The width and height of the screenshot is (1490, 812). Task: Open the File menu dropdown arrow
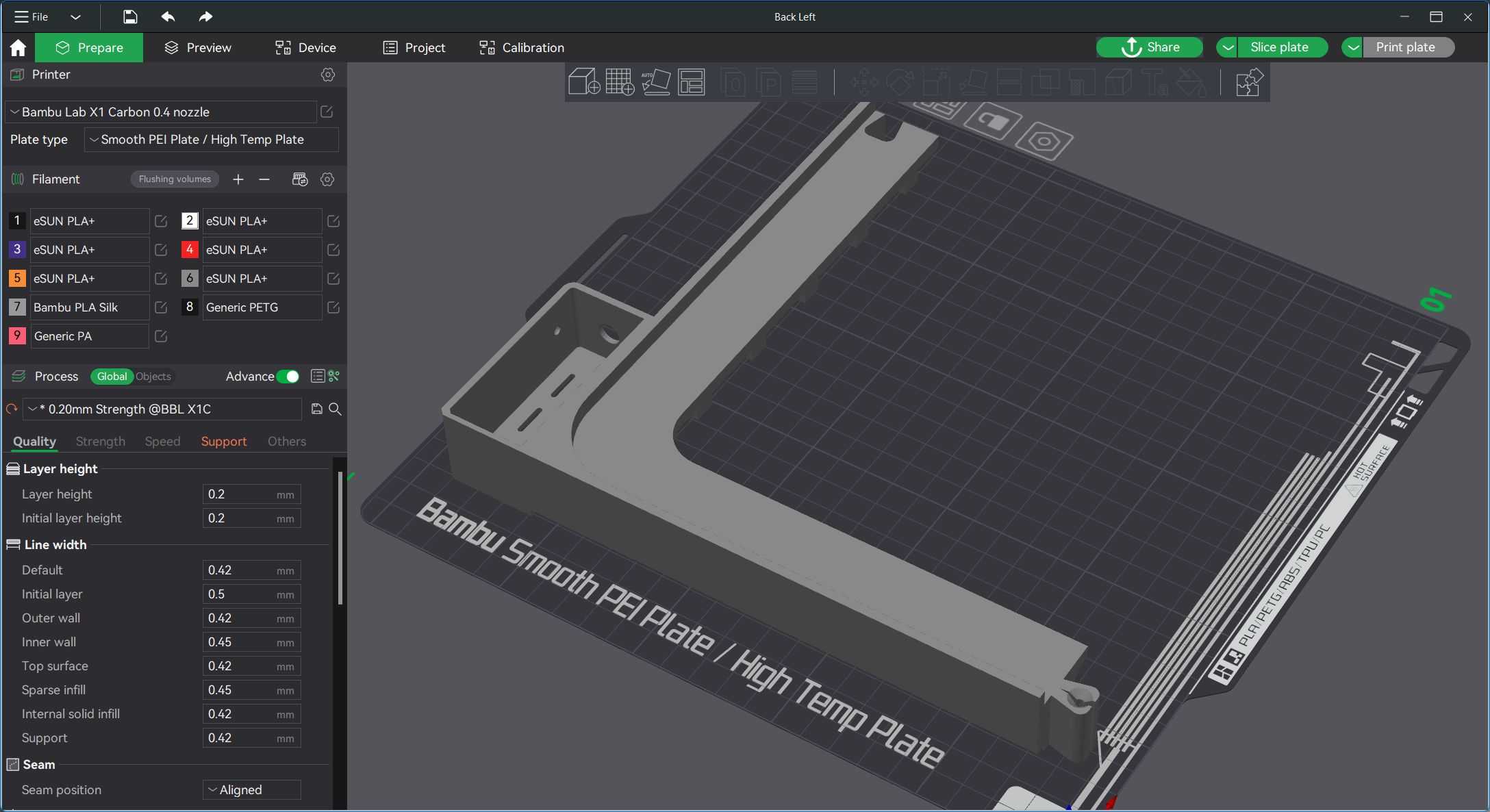75,16
